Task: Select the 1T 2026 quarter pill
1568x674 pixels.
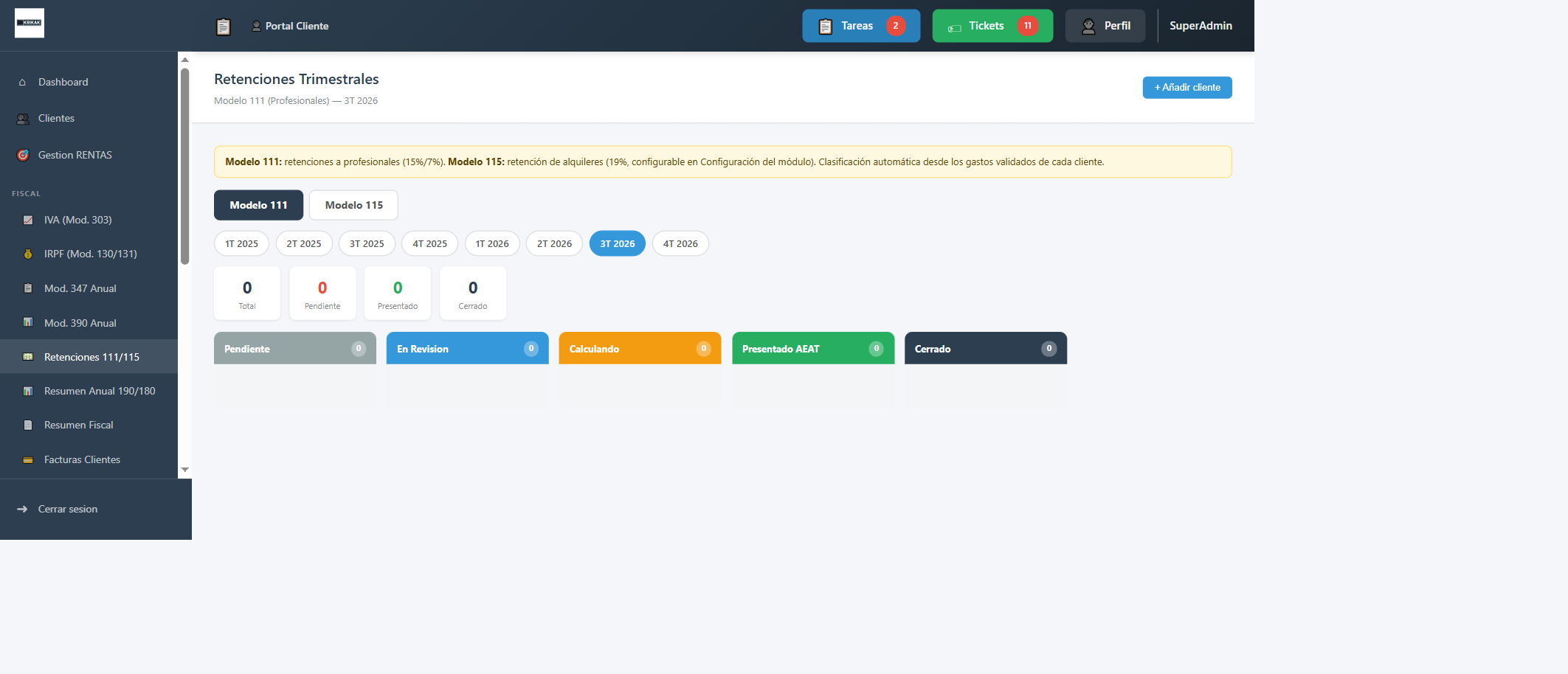Action: [x=492, y=243]
